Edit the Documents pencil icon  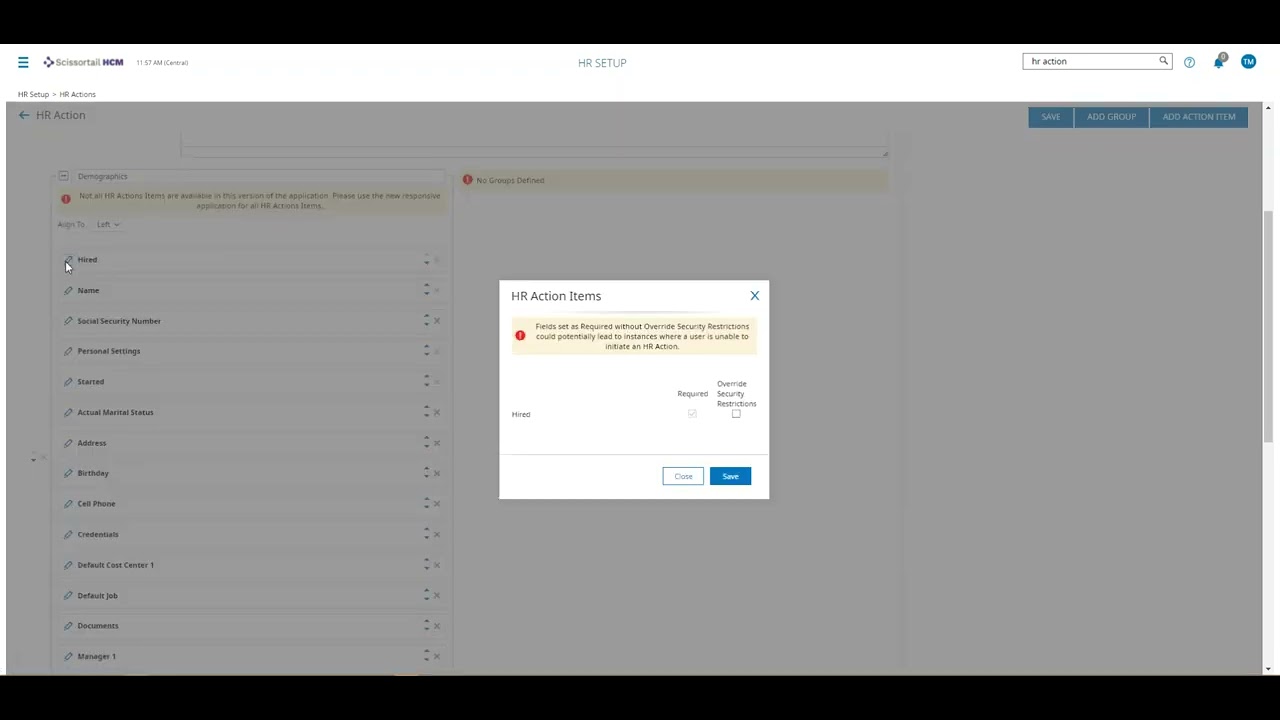pyautogui.click(x=68, y=626)
